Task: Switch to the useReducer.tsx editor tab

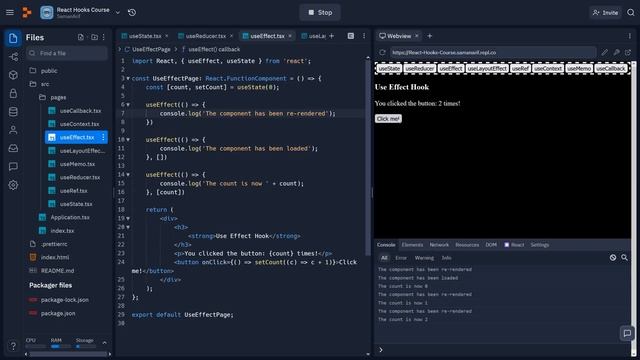Action: click(205, 36)
